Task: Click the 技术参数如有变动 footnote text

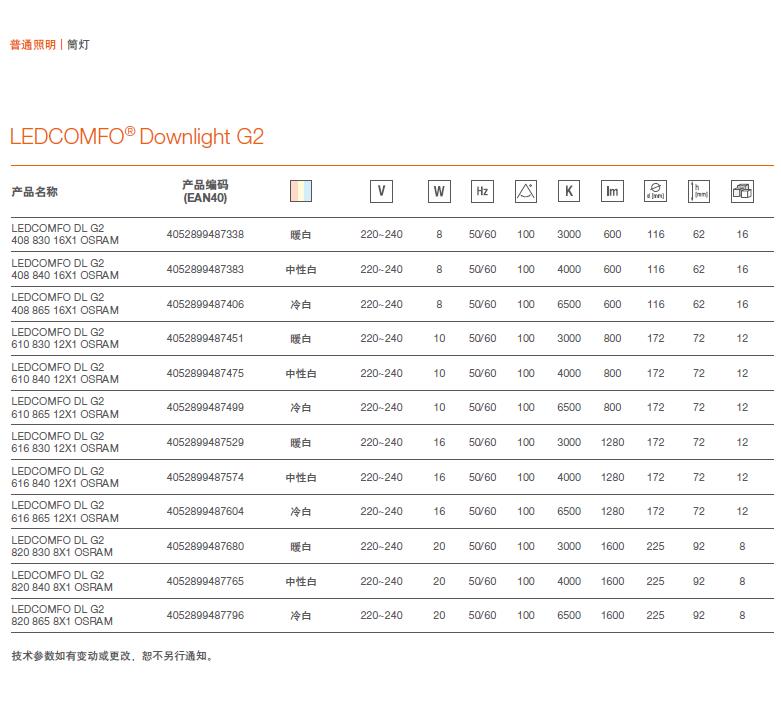Action: [x=112, y=656]
